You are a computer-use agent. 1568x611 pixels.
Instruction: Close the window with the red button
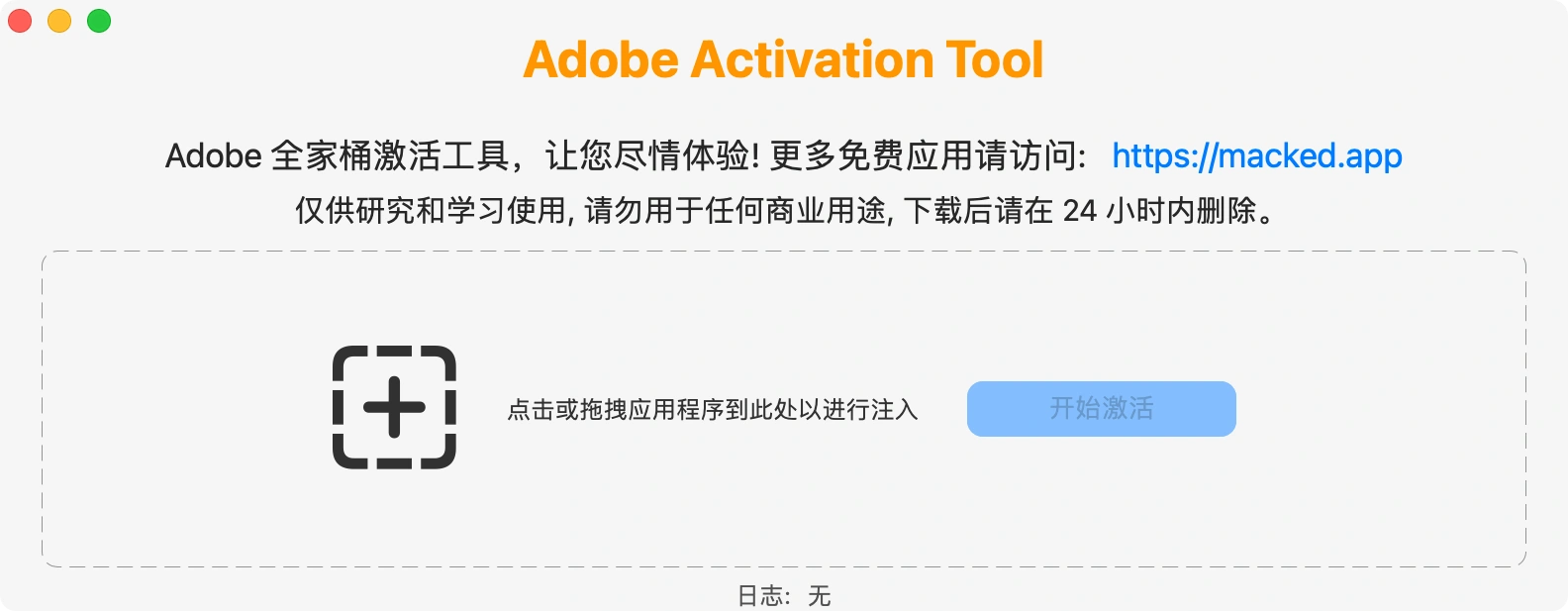[x=20, y=21]
